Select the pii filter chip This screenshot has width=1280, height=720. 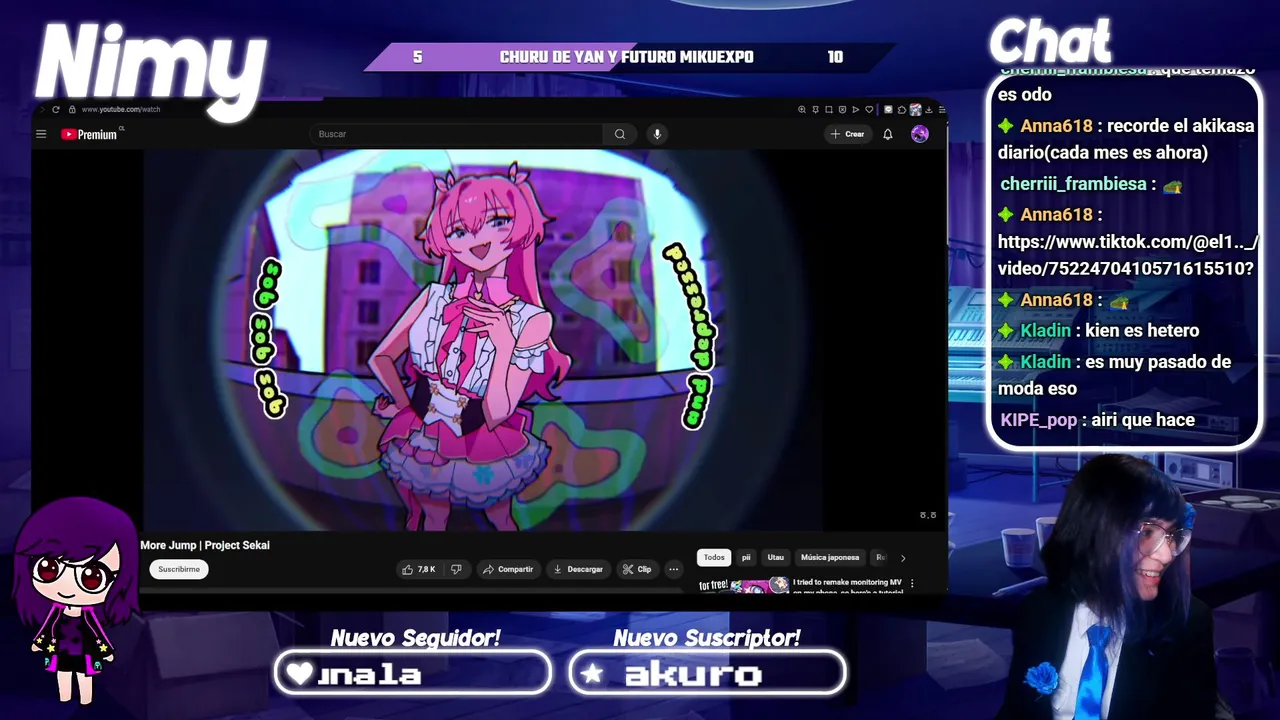click(746, 557)
